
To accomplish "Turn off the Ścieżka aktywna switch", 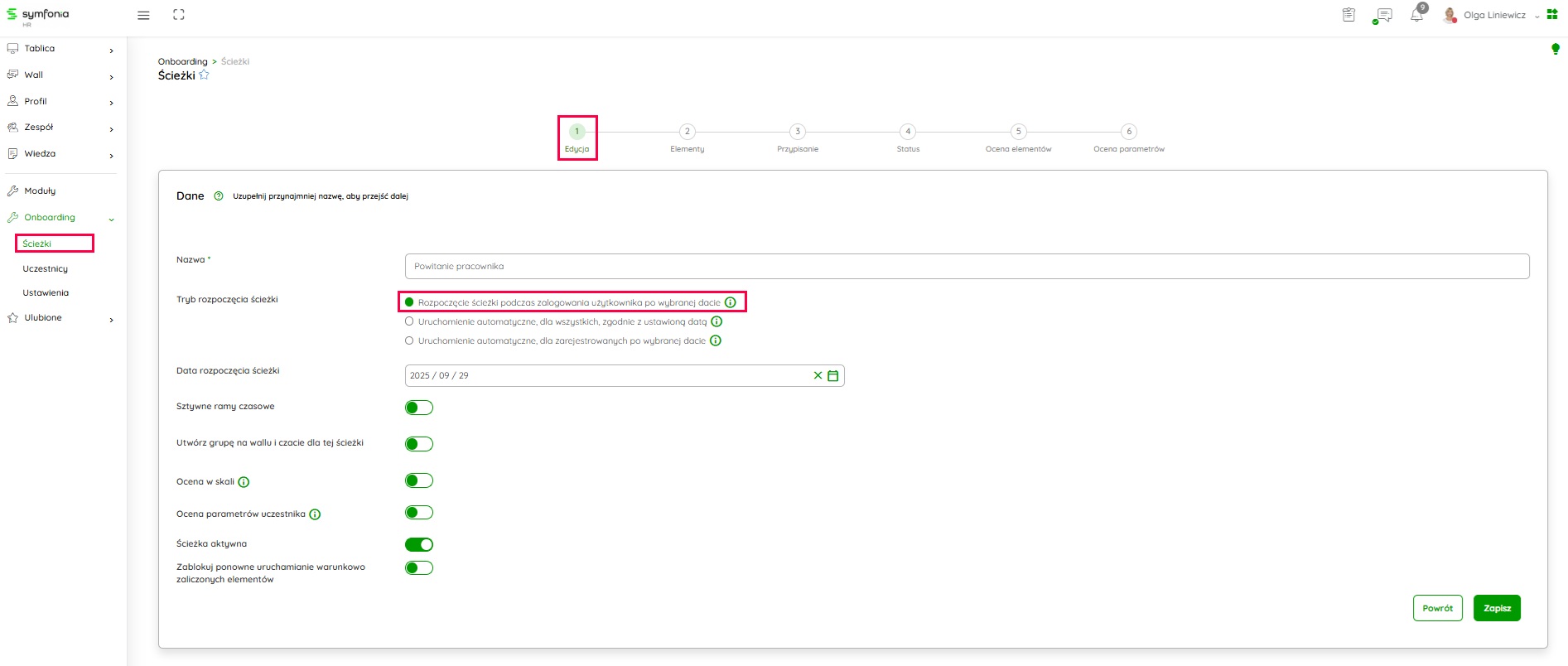I will point(419,544).
